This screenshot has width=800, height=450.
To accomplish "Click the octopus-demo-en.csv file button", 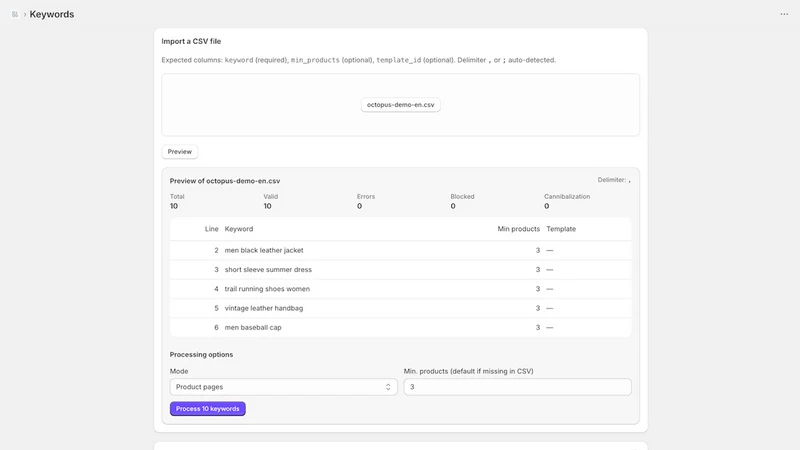I will (401, 105).
